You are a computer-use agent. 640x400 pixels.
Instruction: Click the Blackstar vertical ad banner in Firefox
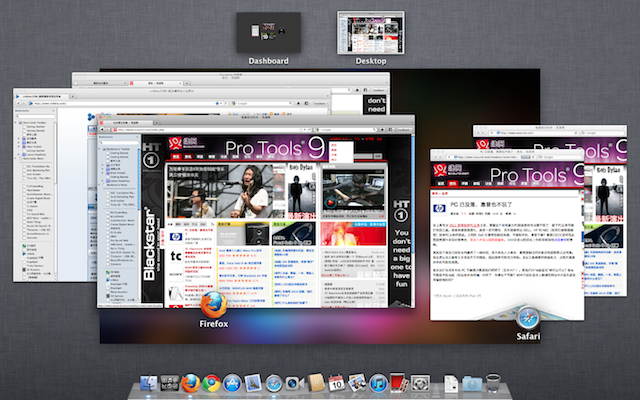(x=152, y=245)
